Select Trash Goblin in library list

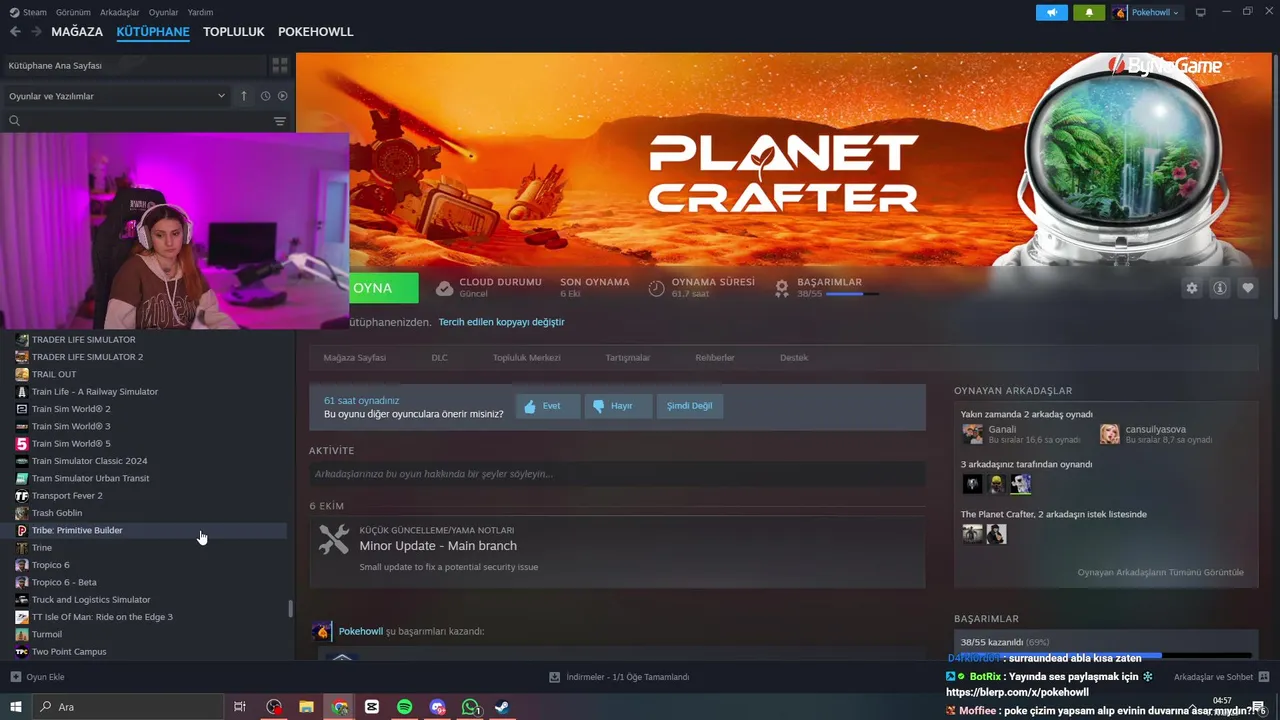click(145, 513)
